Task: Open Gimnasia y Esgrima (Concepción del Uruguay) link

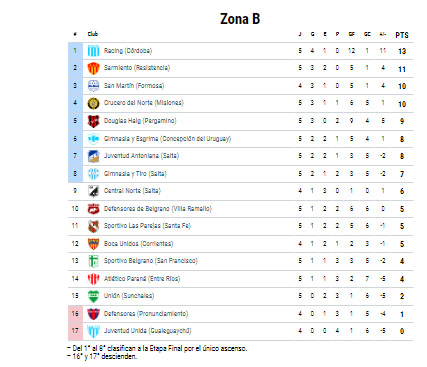Action: 167,139
